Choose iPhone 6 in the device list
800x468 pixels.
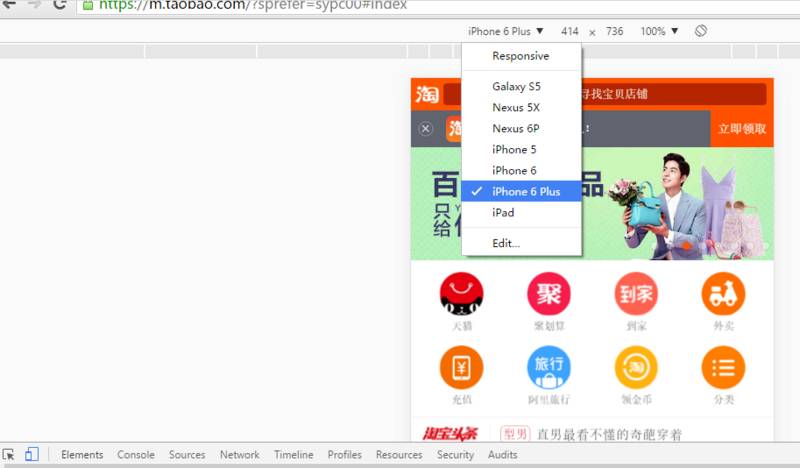521,170
